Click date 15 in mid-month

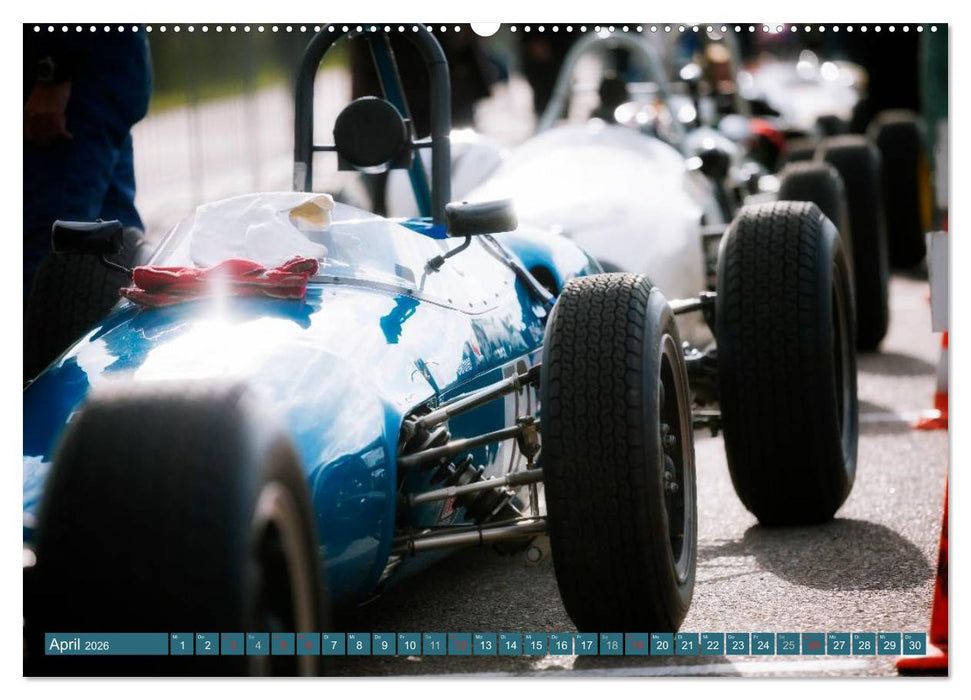tap(535, 646)
